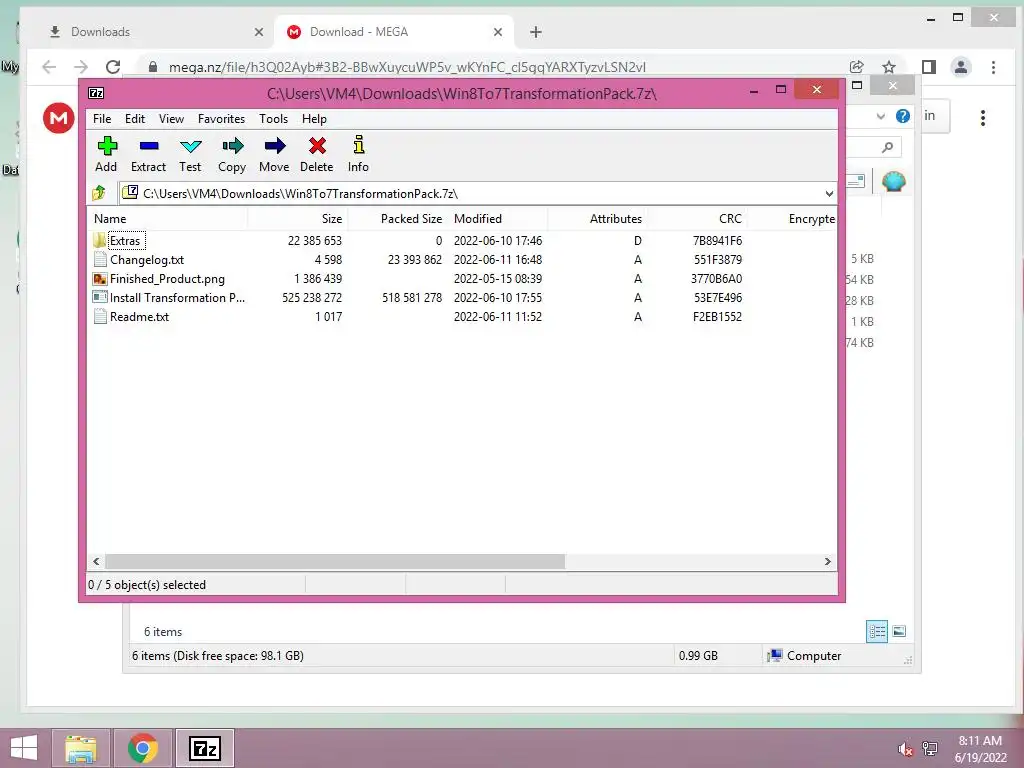Close the Downloads browser tab
Screen dimensions: 1024x768
(x=259, y=32)
